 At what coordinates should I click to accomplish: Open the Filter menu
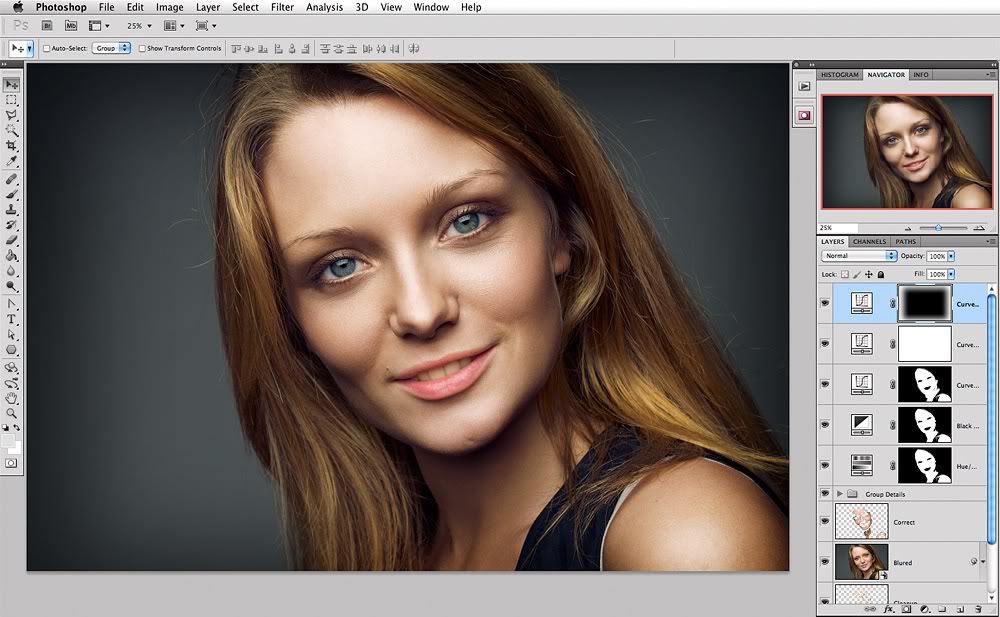pos(282,7)
